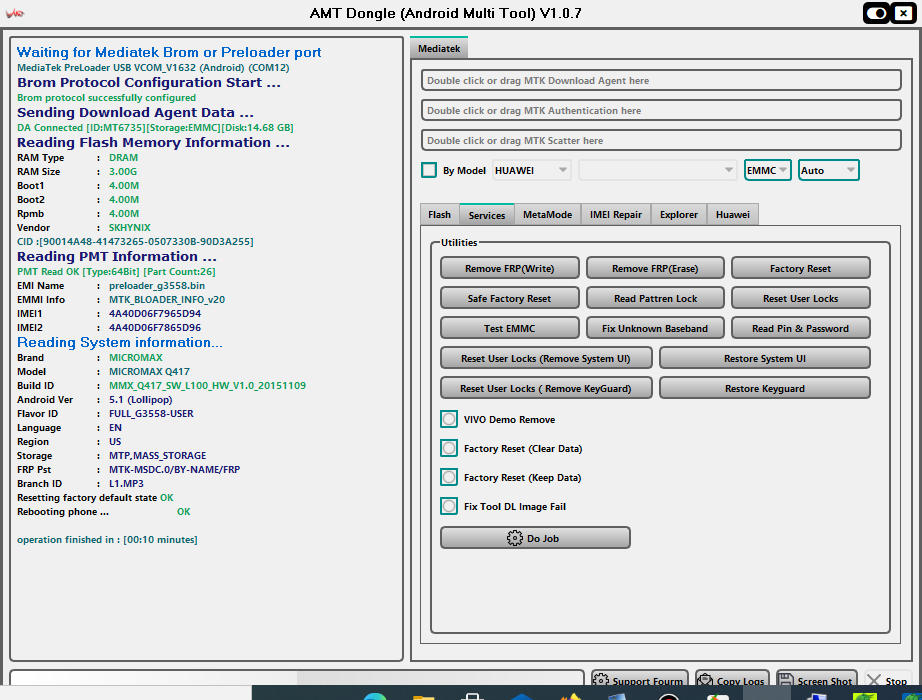Choose the Fix Tool DL Image Fail option
This screenshot has width=922, height=700.
coord(449,507)
